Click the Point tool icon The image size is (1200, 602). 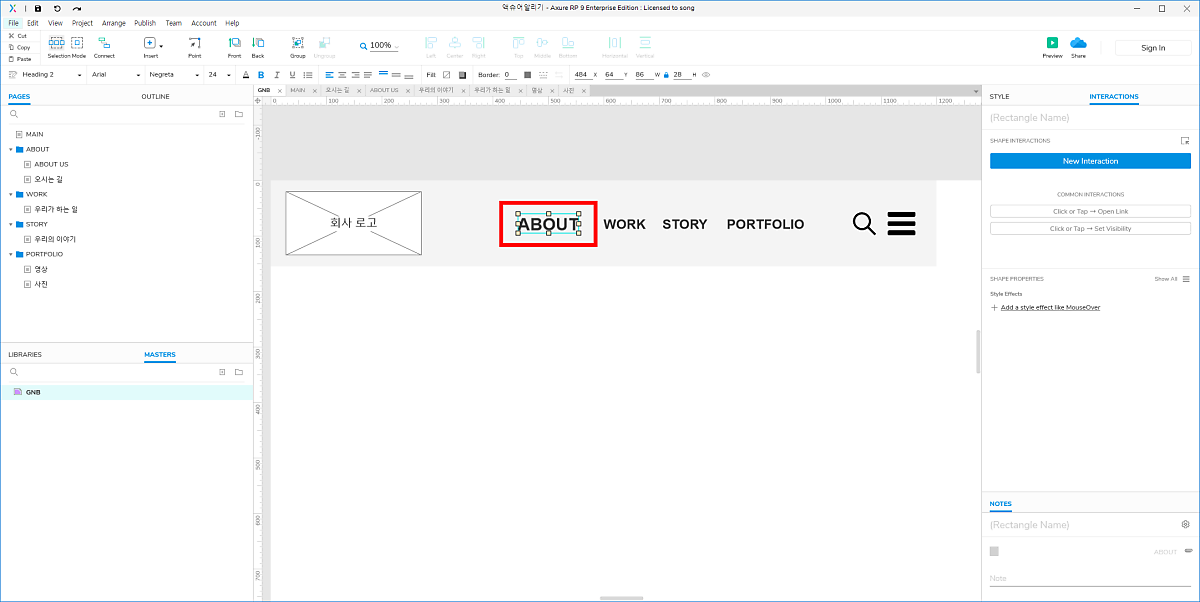tap(195, 43)
